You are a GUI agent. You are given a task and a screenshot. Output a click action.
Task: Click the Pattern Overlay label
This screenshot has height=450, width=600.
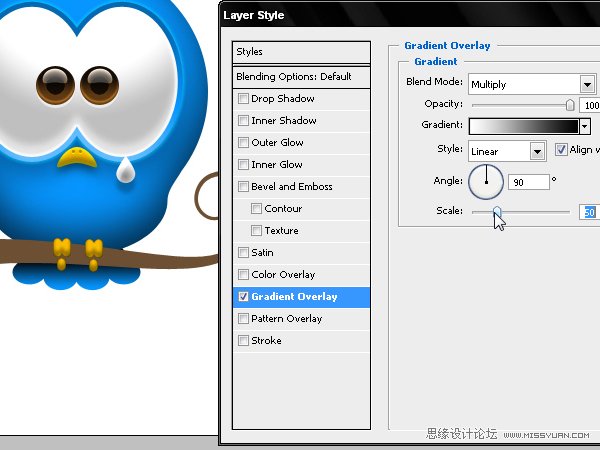point(287,319)
